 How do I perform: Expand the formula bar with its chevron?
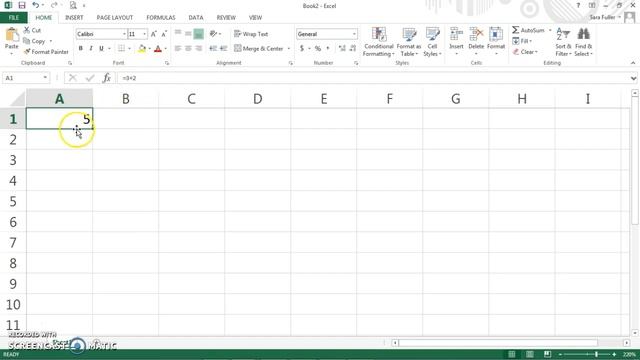pyautogui.click(x=633, y=78)
